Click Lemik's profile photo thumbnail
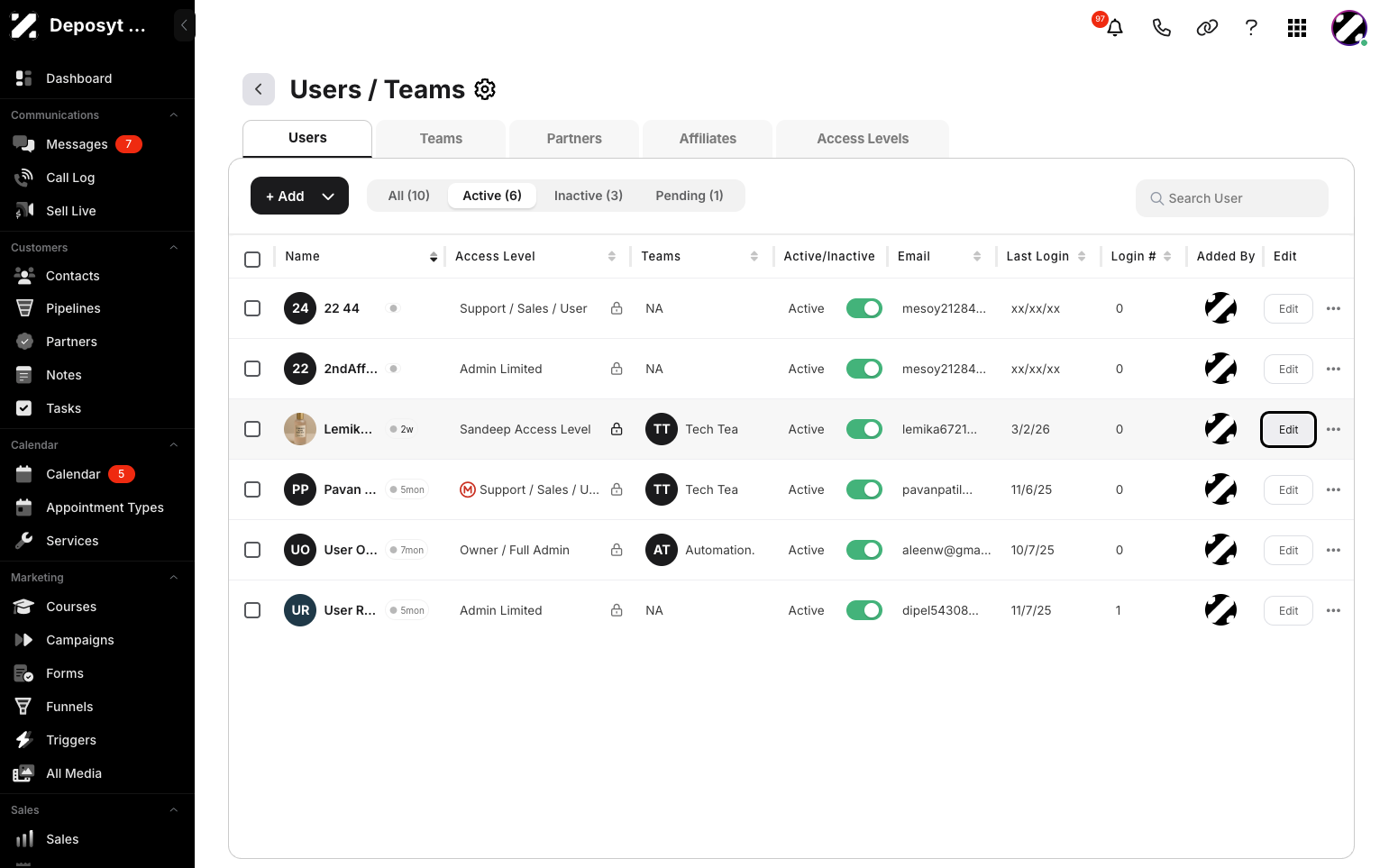The image size is (1389, 868). pyautogui.click(x=300, y=429)
